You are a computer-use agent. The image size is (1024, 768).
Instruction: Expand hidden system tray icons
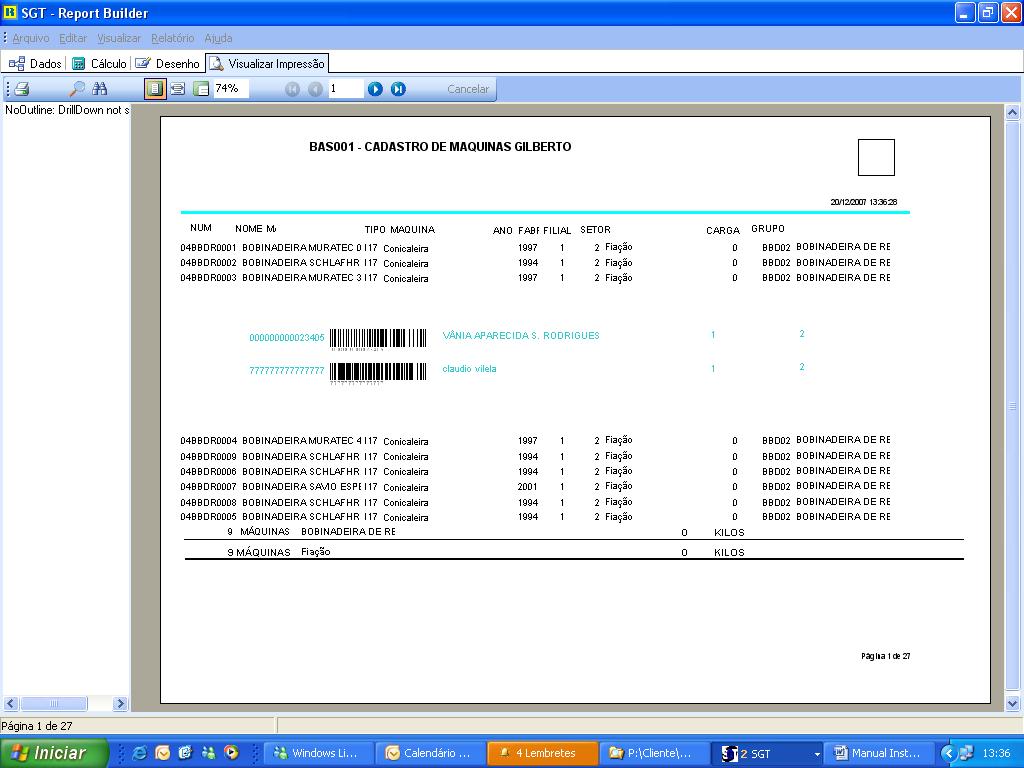[x=949, y=753]
